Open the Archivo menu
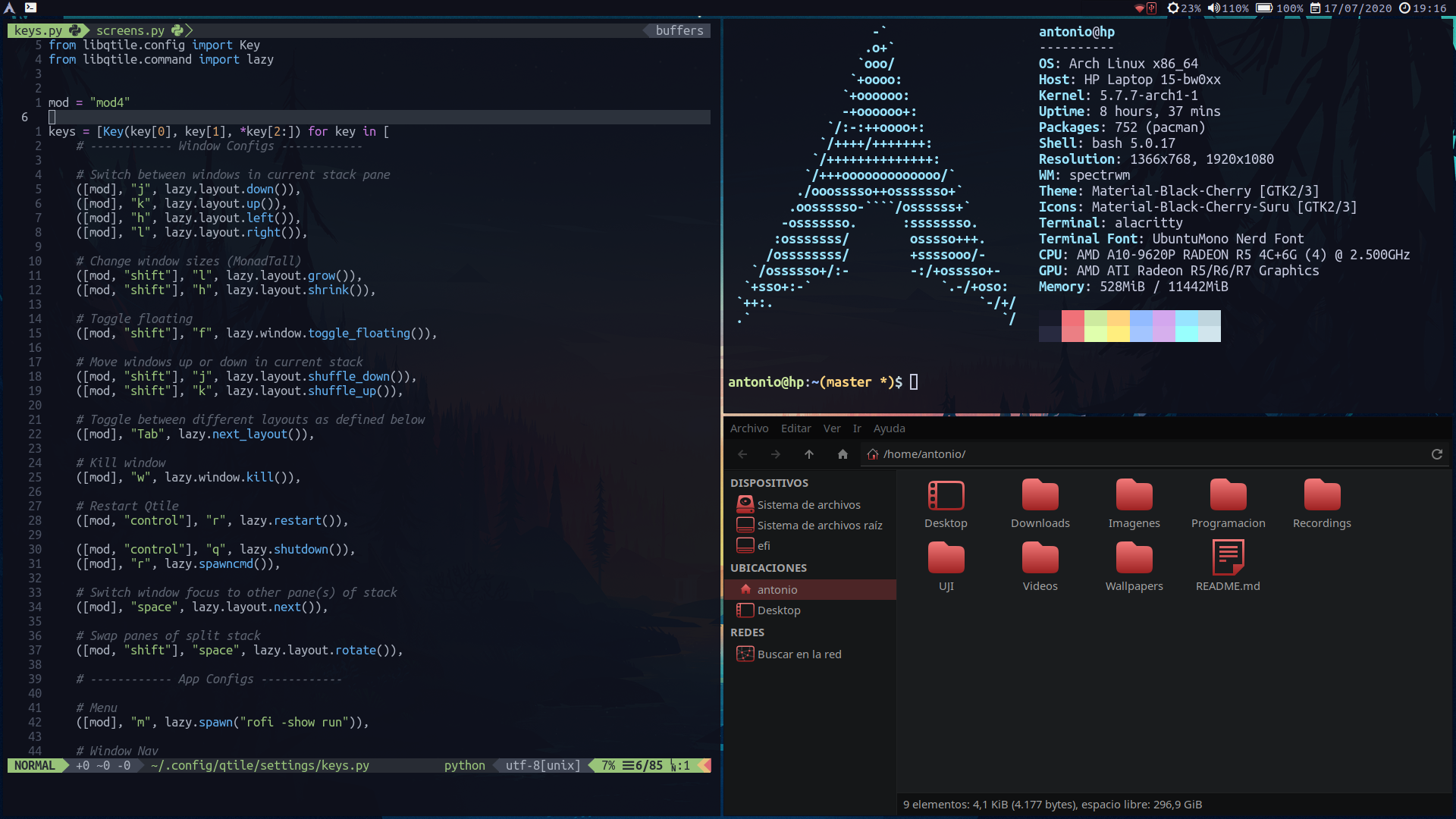 (x=748, y=428)
